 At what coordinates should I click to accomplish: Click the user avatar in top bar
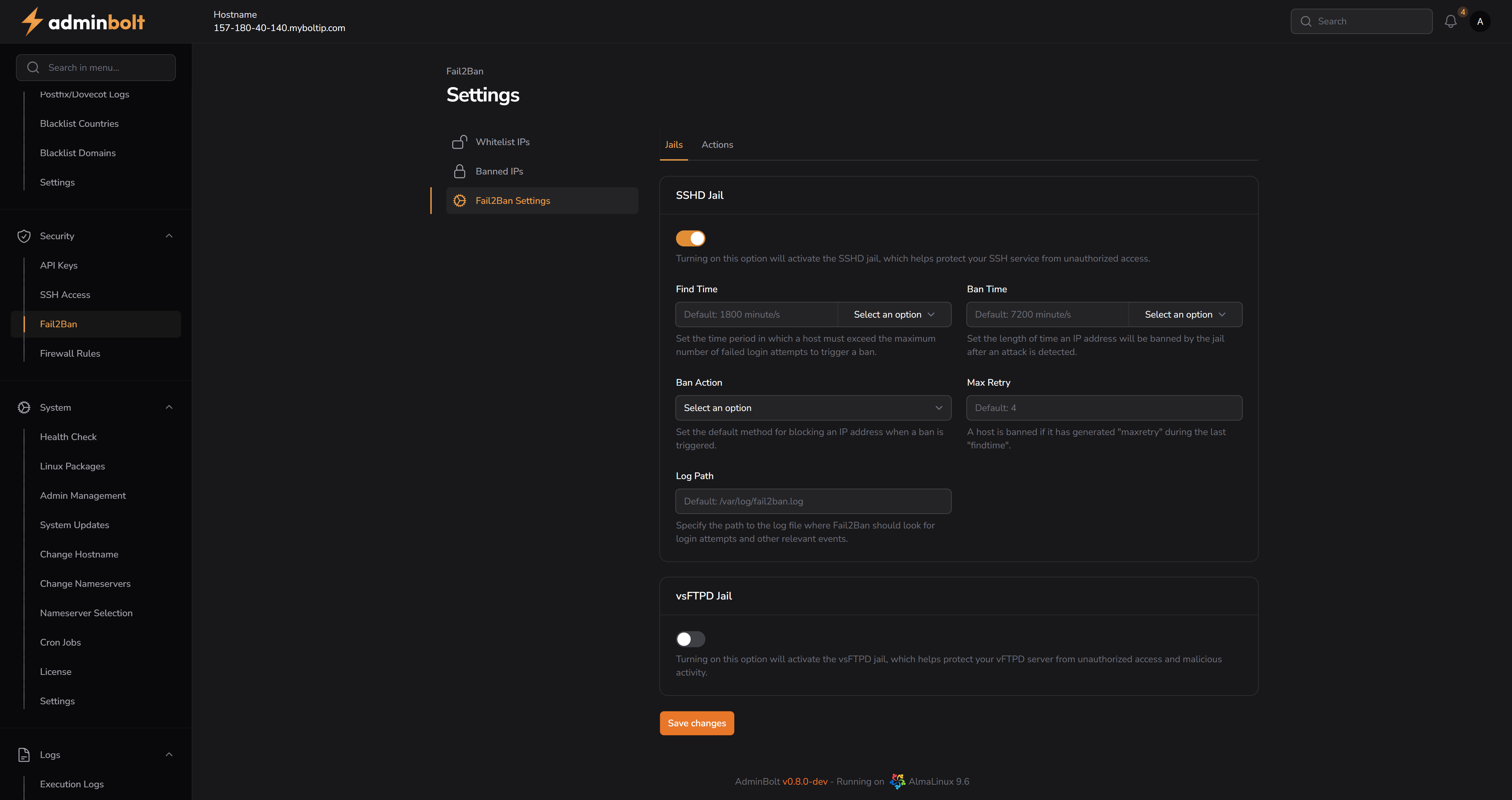pos(1480,21)
